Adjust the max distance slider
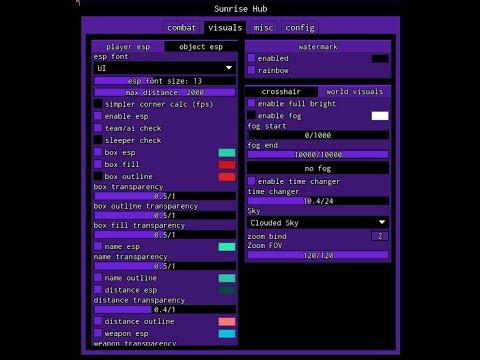The height and width of the screenshot is (360, 480). (165, 92)
